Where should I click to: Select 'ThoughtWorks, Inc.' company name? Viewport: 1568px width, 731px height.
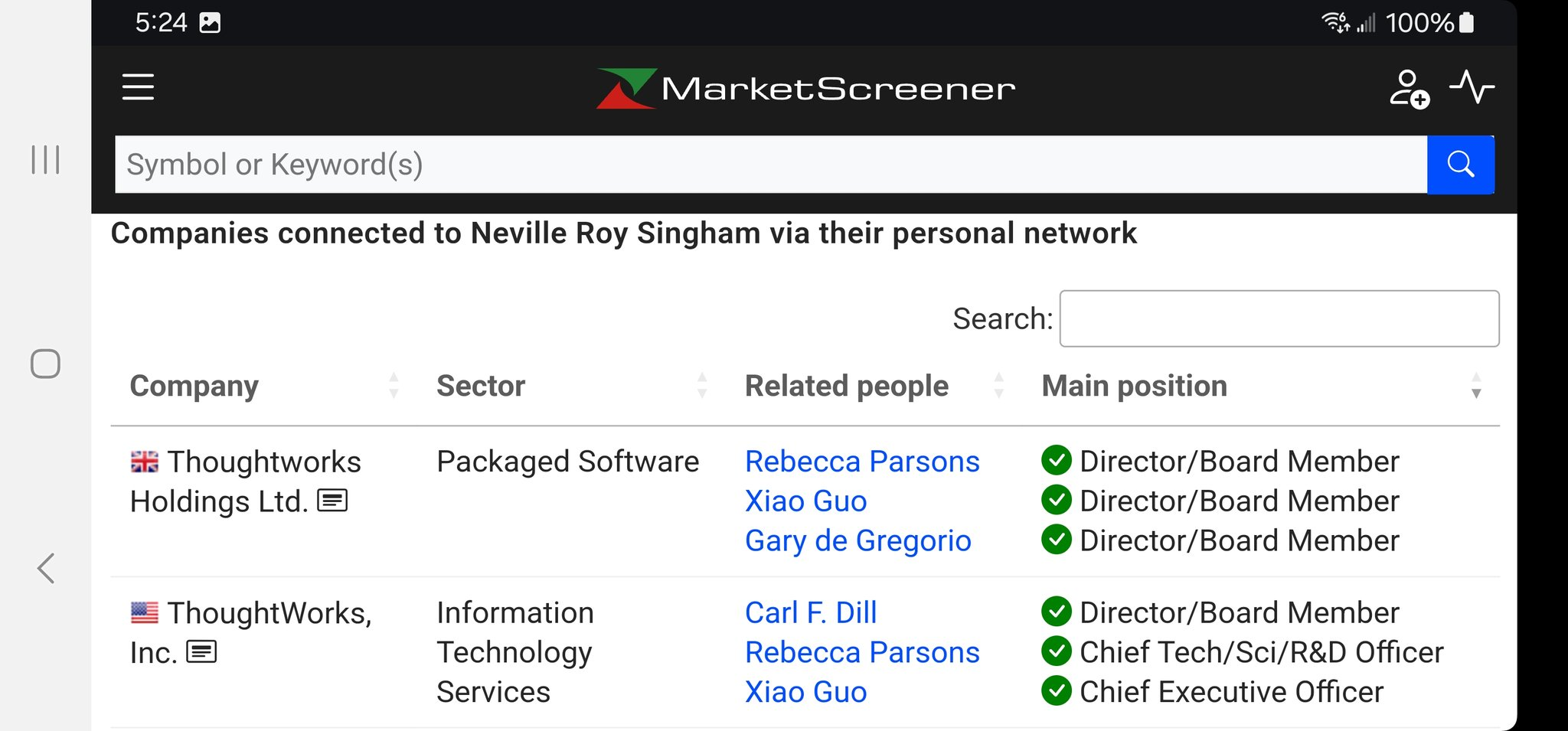(x=251, y=632)
